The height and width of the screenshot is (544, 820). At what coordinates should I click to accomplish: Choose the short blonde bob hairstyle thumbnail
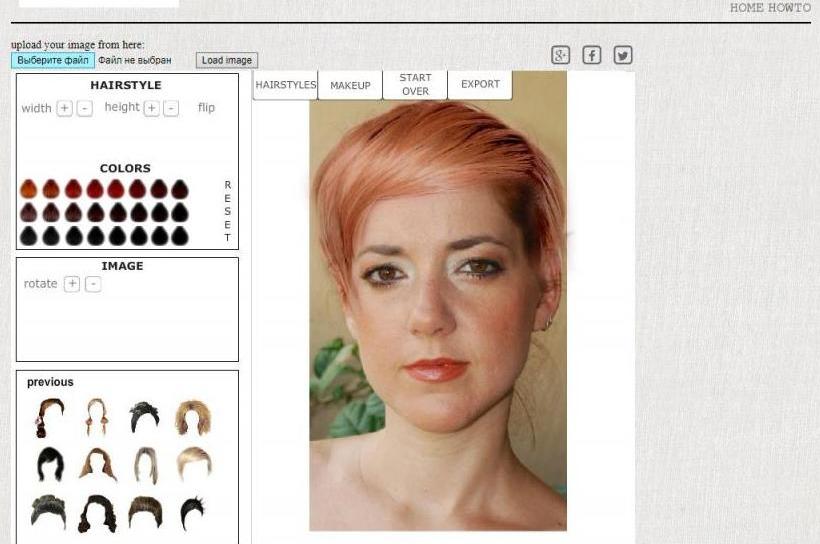tap(195, 463)
